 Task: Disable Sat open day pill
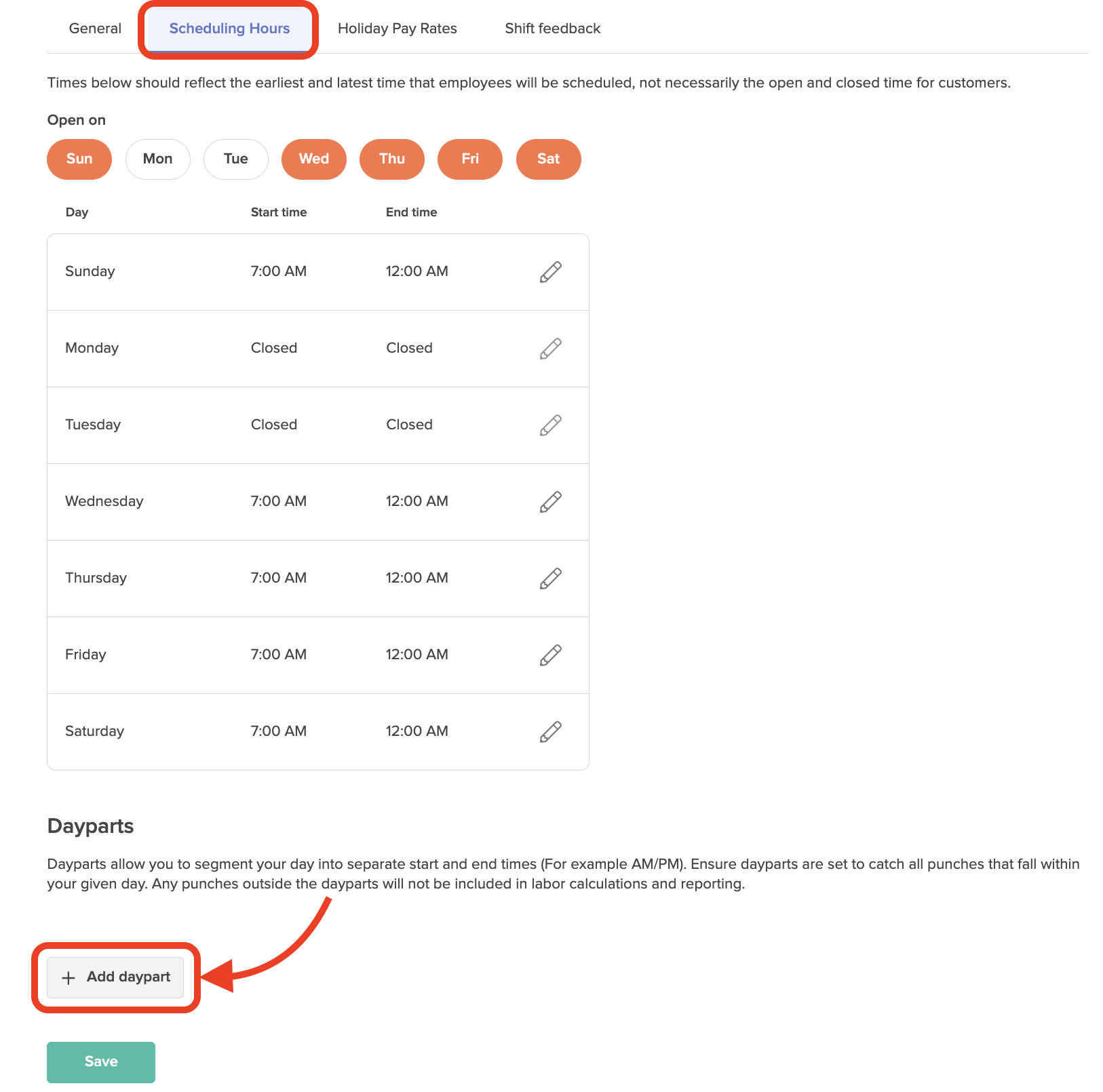tap(549, 159)
